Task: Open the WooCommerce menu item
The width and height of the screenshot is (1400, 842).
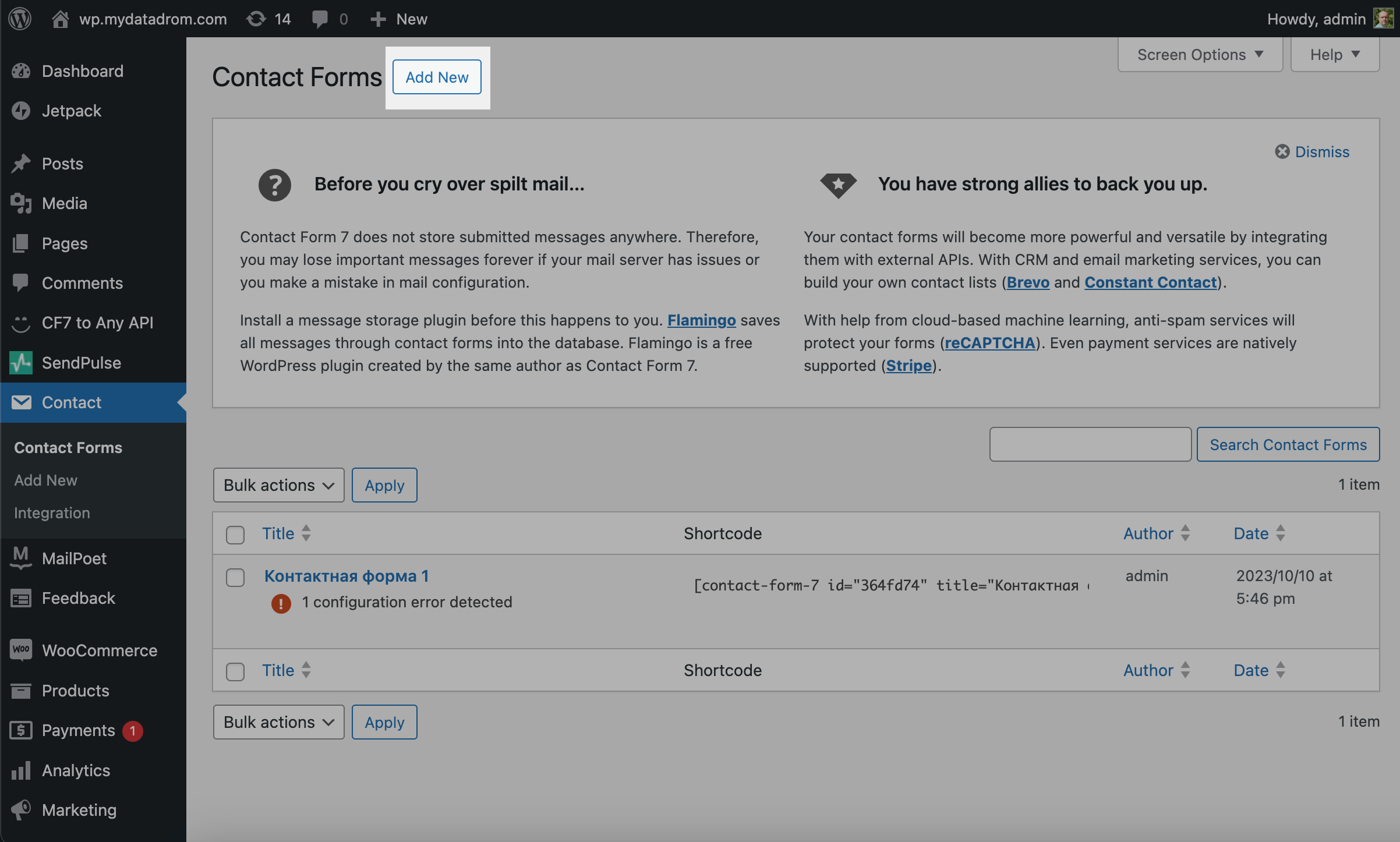Action: (x=93, y=650)
